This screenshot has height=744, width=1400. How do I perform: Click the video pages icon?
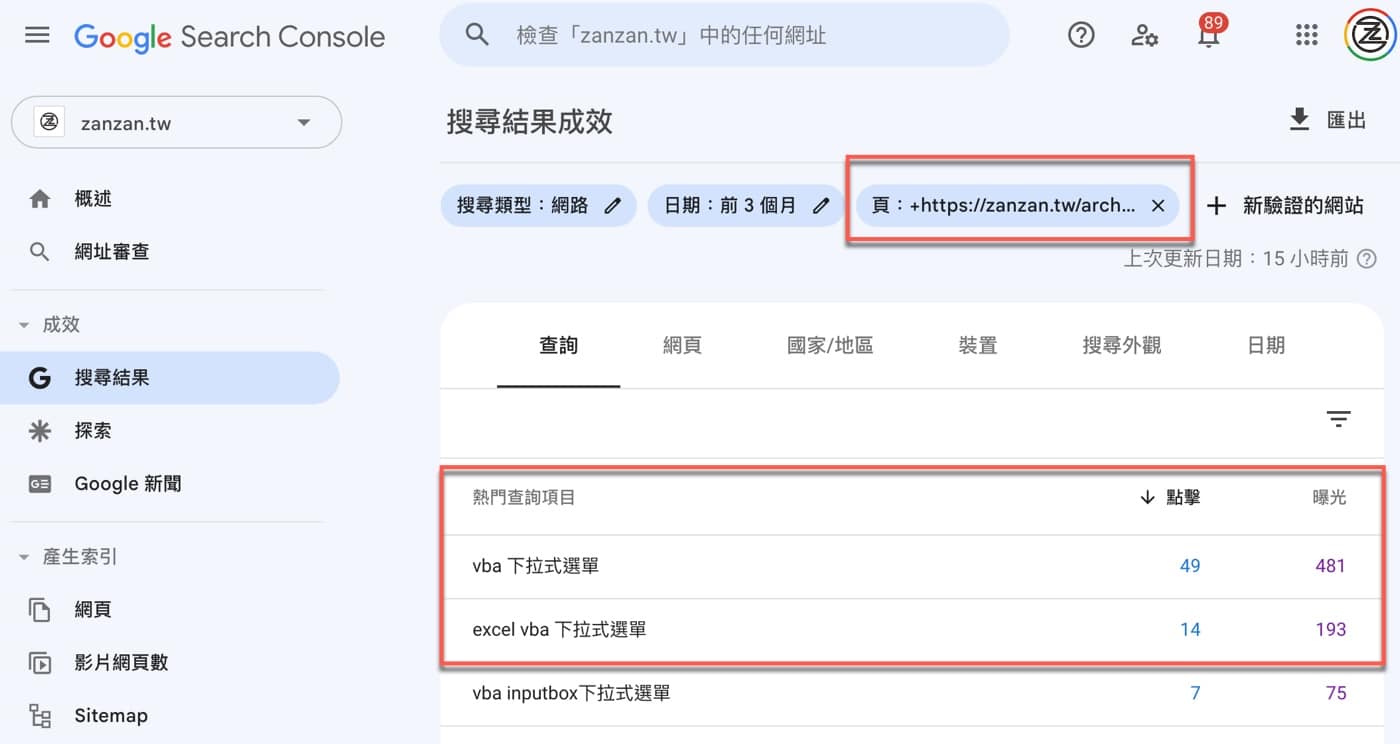(40, 663)
